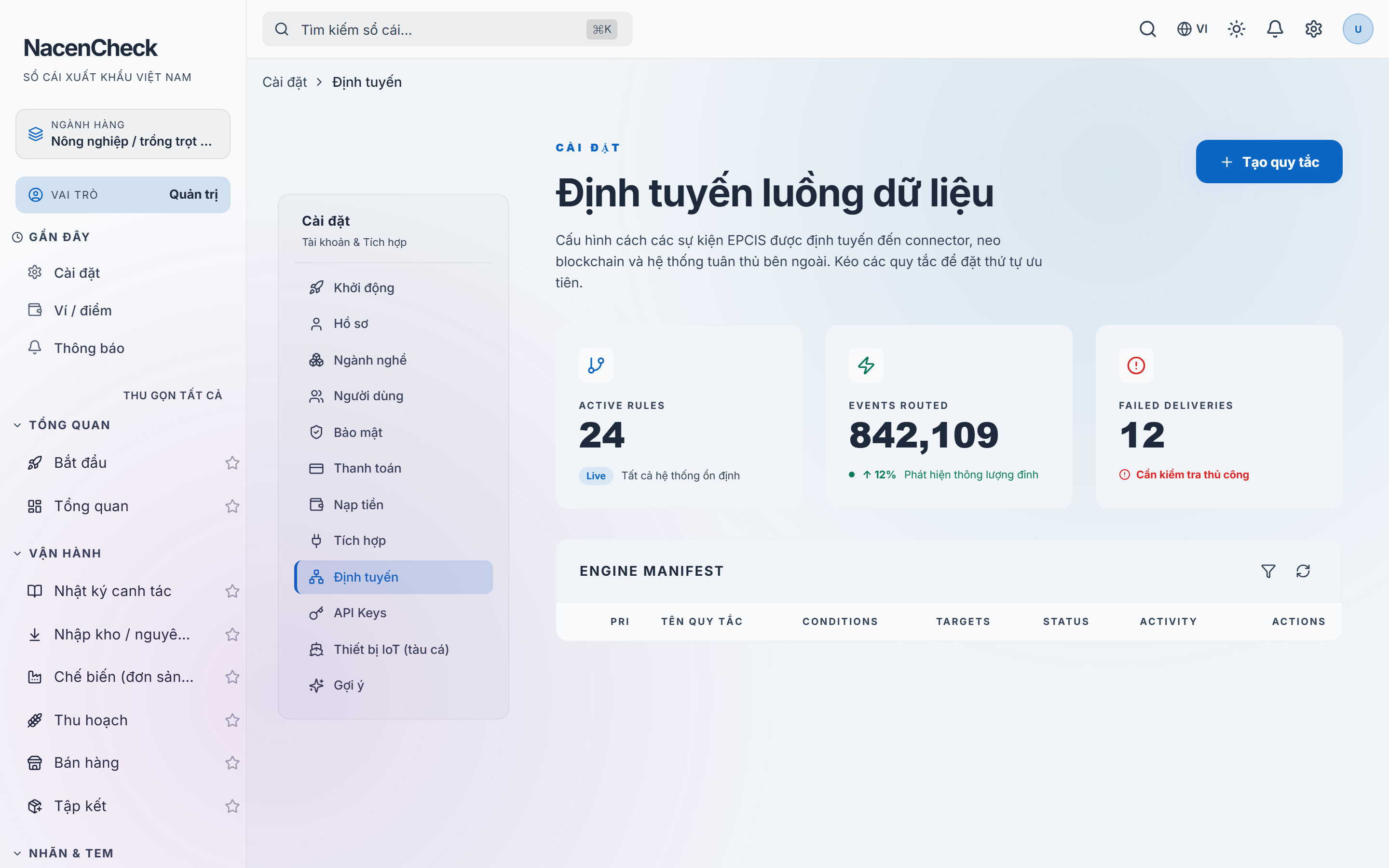Open API Keys settings page
This screenshot has width=1389, height=868.
coord(393,612)
